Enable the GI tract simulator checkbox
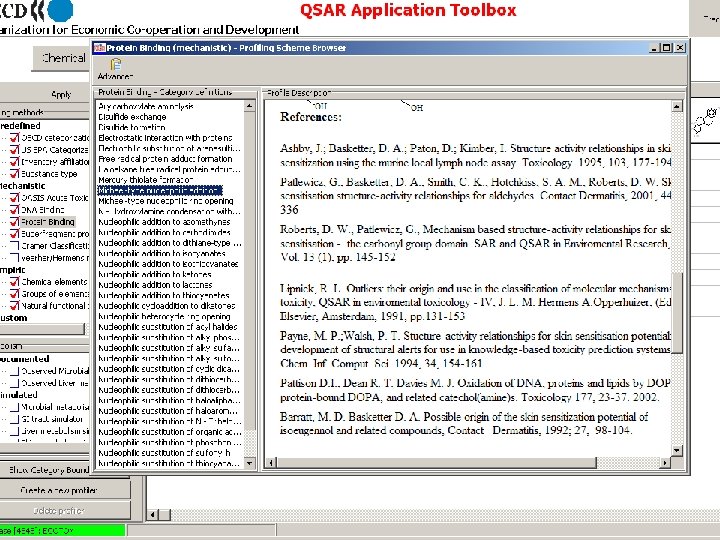Viewport: 720px width, 540px height. pyautogui.click(x=15, y=419)
